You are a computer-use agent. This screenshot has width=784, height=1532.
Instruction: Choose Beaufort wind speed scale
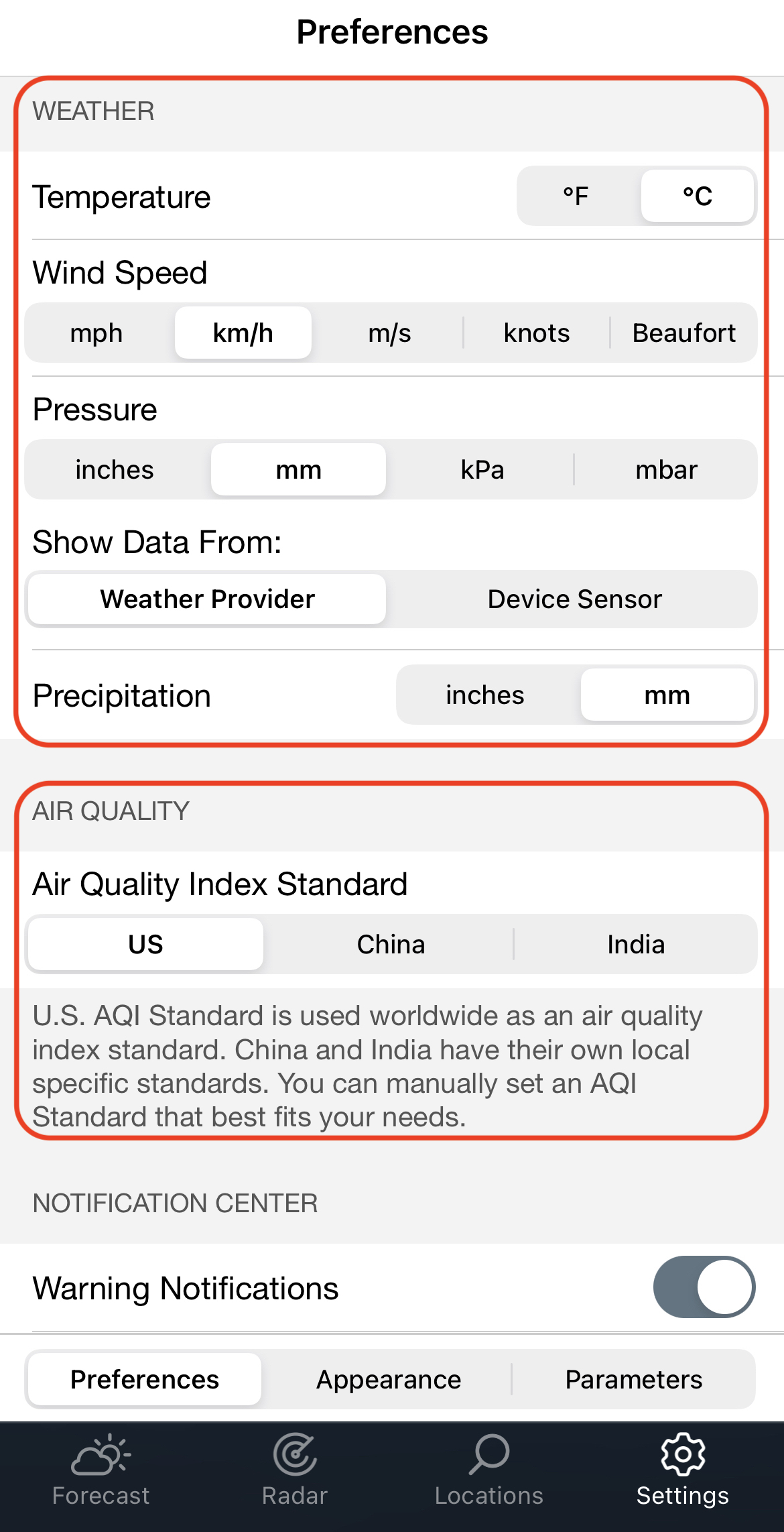[684, 333]
